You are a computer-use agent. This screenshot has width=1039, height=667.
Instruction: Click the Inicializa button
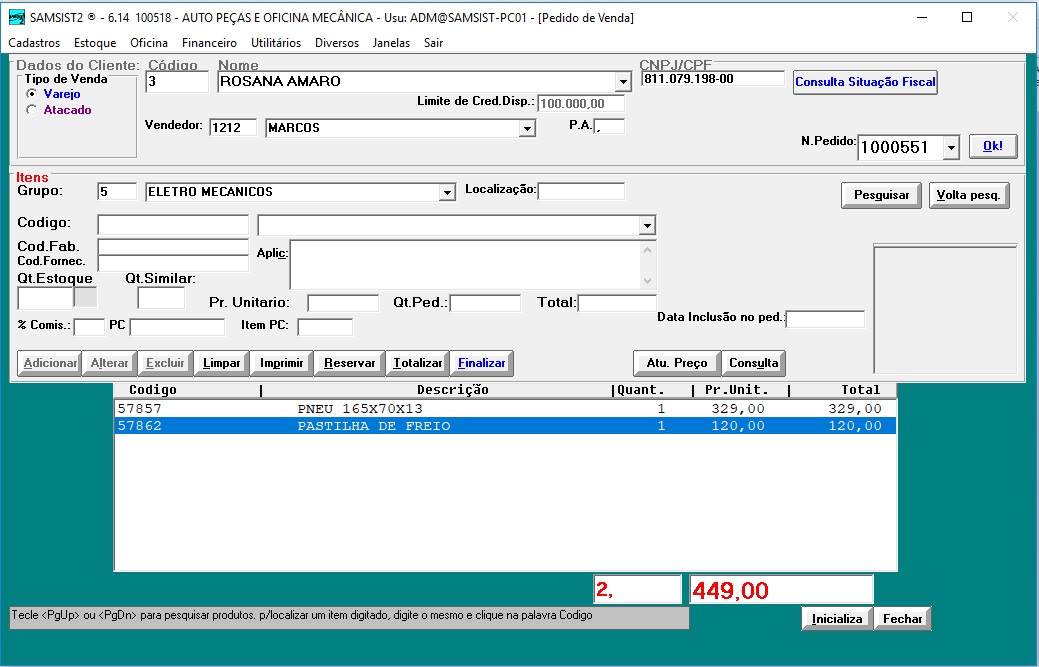[837, 619]
